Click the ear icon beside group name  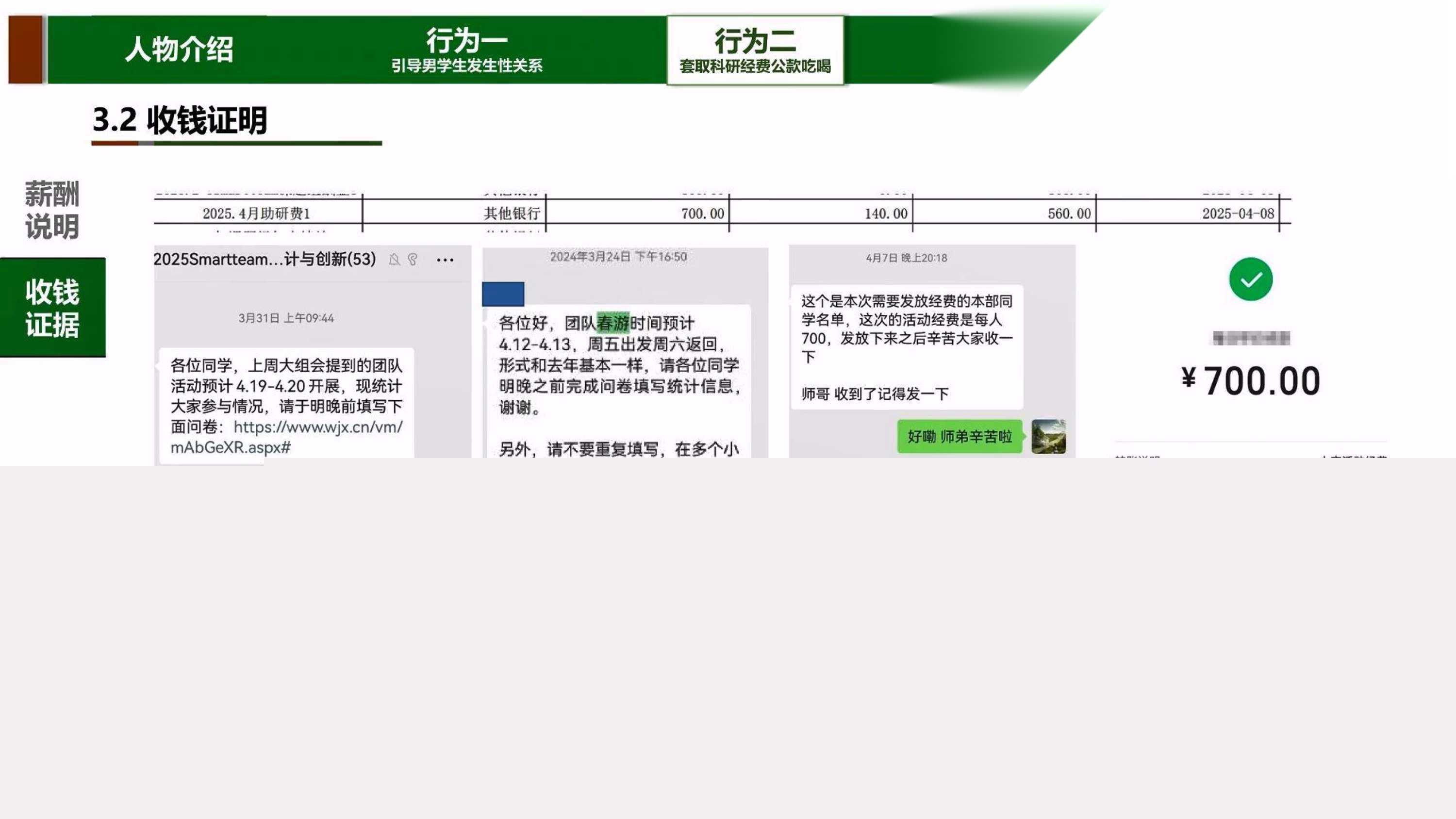(x=413, y=260)
